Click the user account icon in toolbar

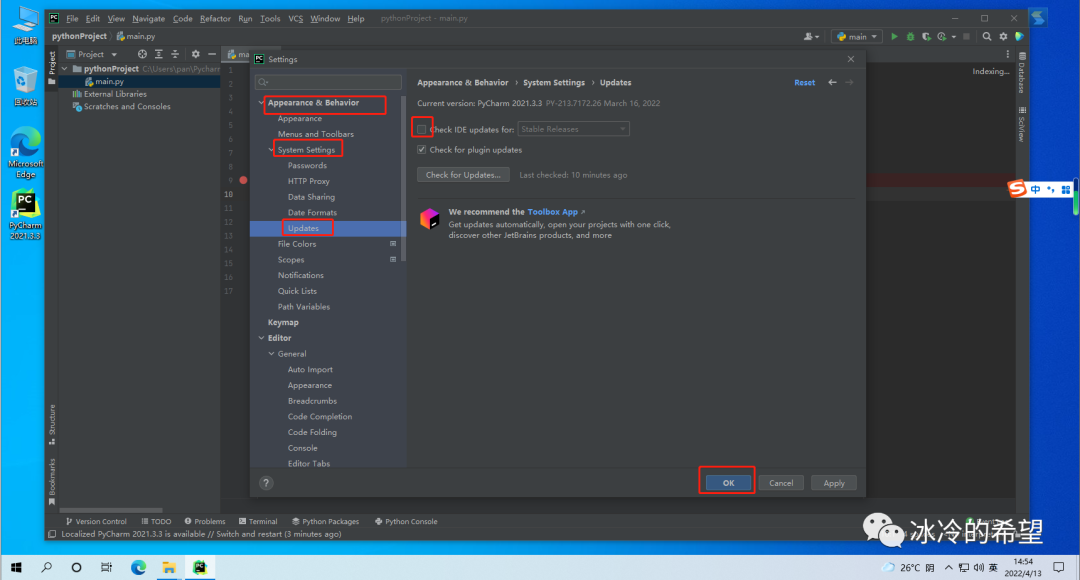pyautogui.click(x=811, y=37)
